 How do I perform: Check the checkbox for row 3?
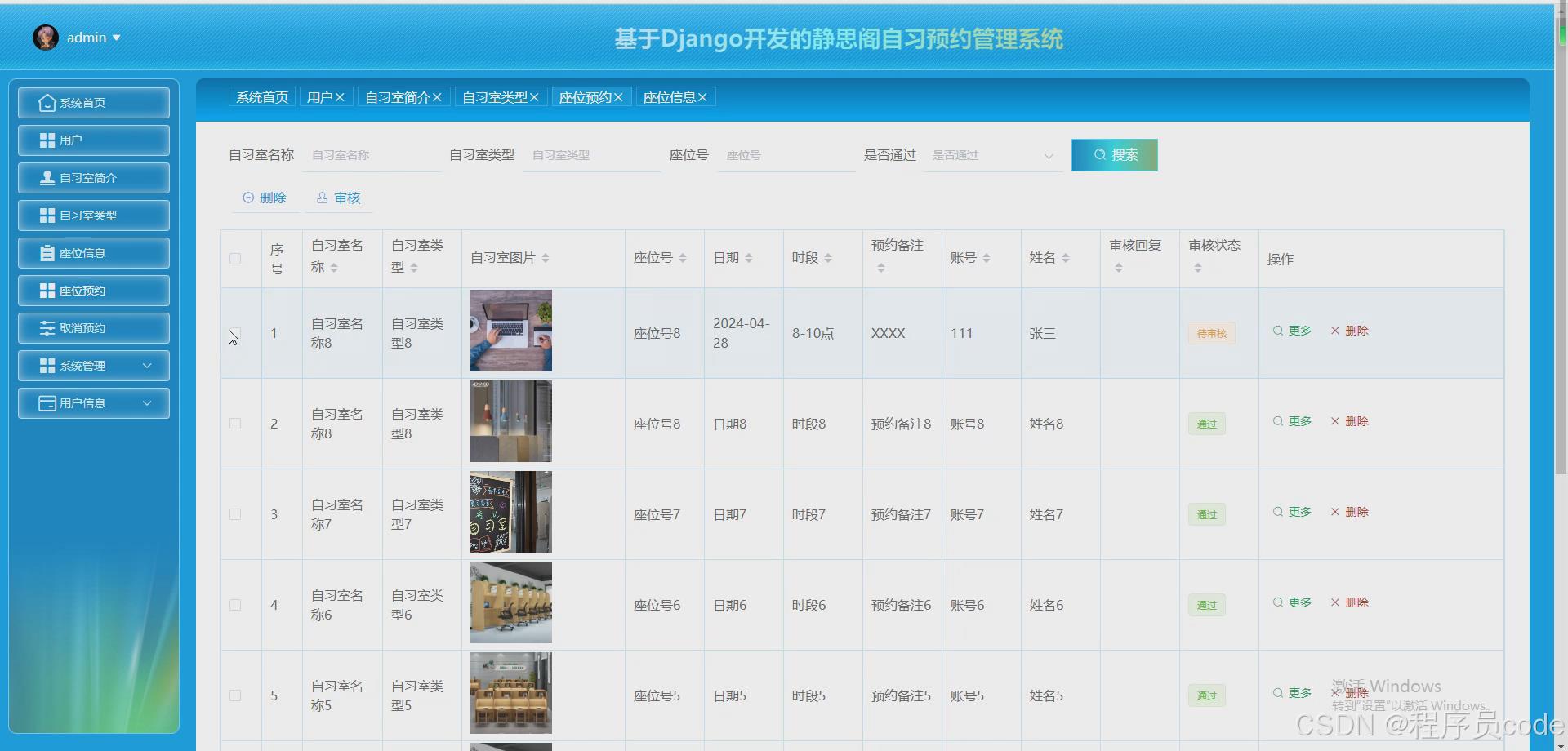235,514
